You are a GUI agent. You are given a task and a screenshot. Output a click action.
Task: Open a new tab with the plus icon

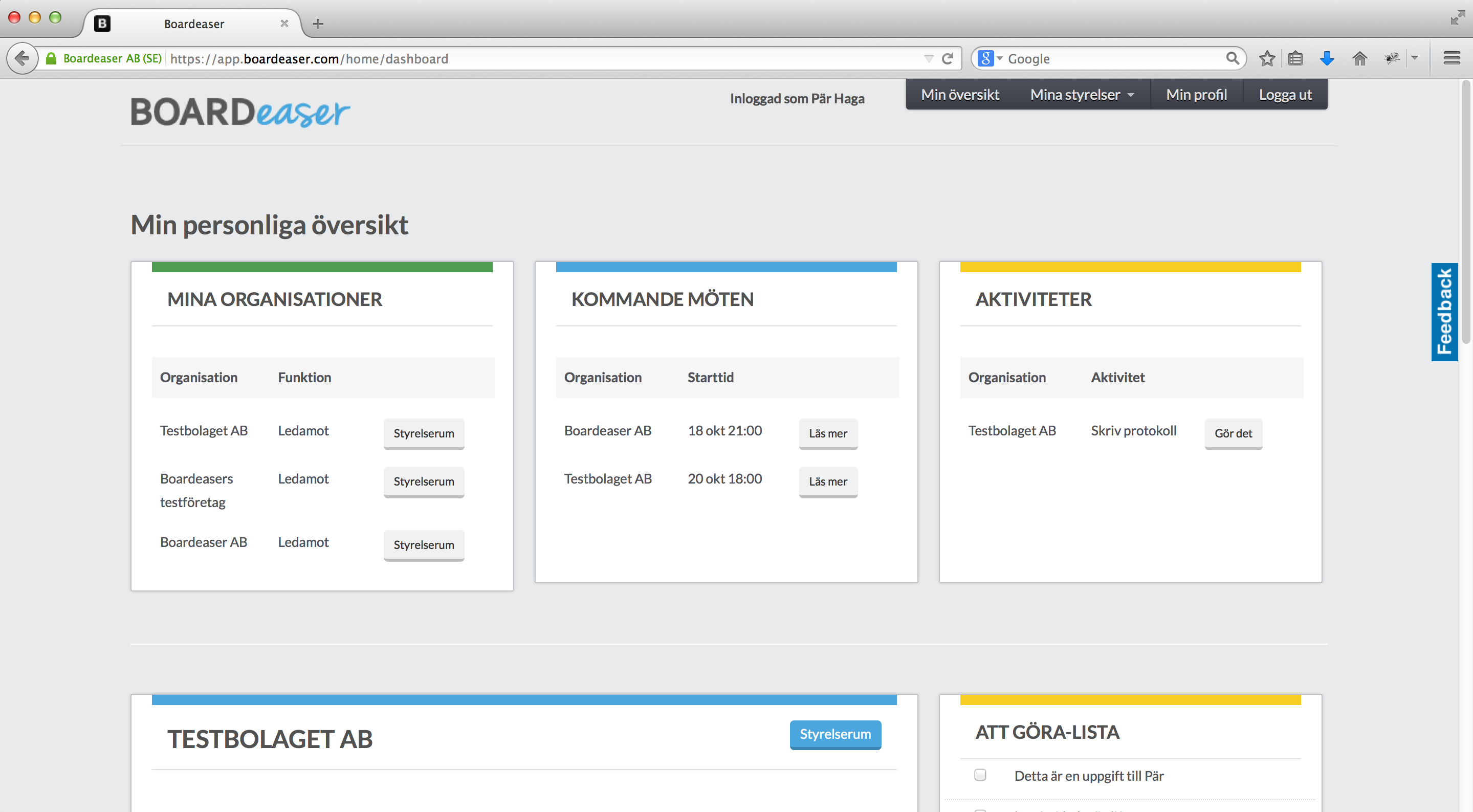[x=319, y=24]
